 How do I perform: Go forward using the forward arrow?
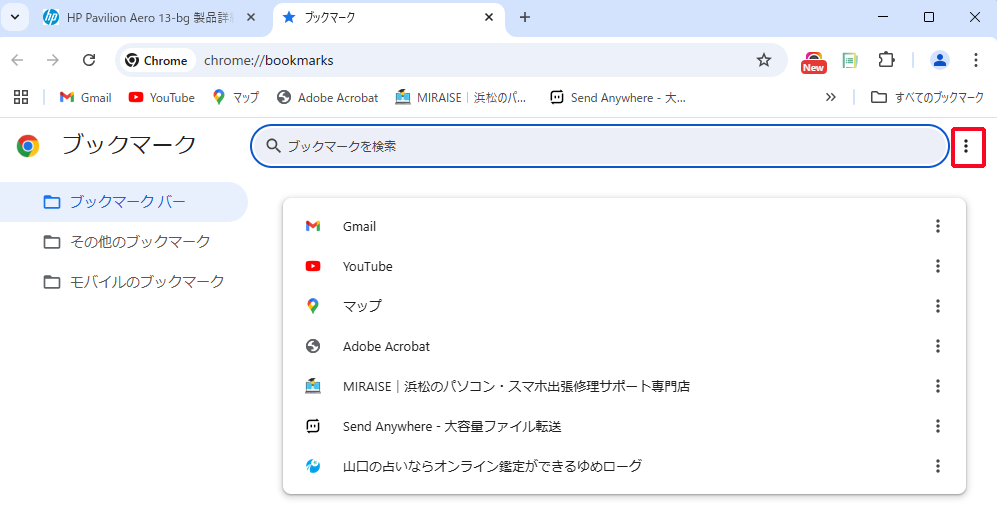coord(53,60)
